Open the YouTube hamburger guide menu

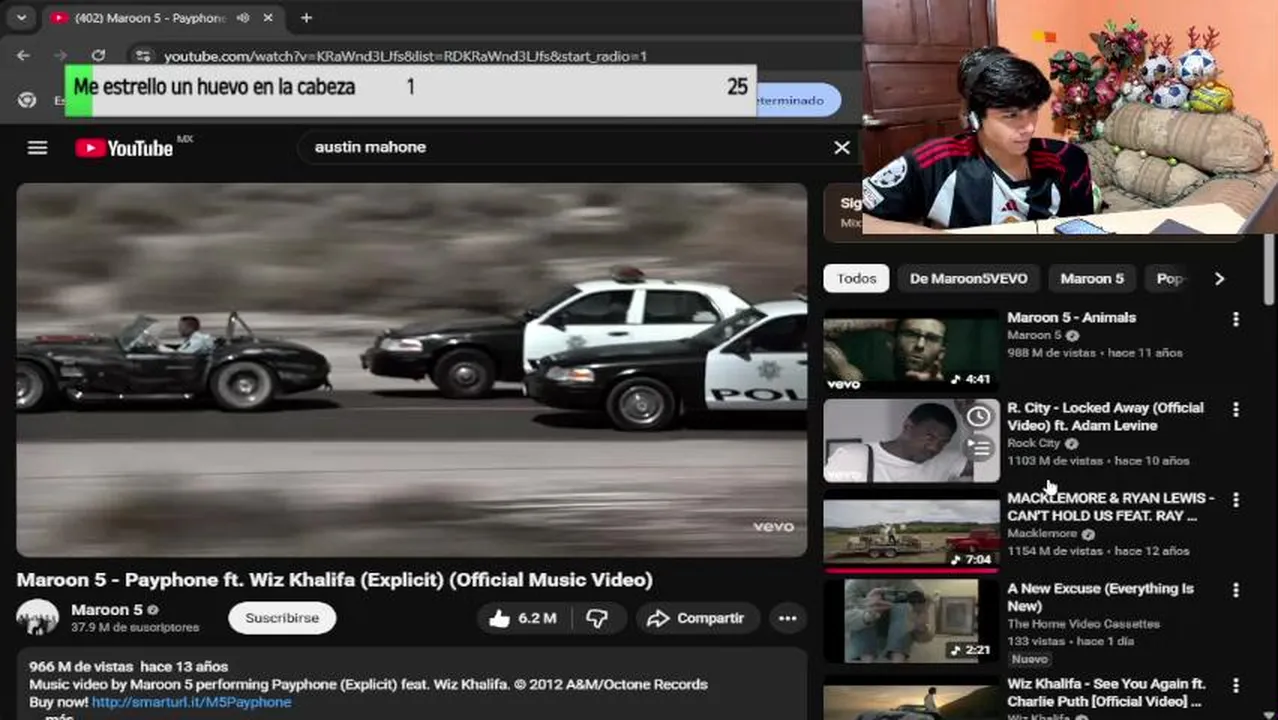37,148
